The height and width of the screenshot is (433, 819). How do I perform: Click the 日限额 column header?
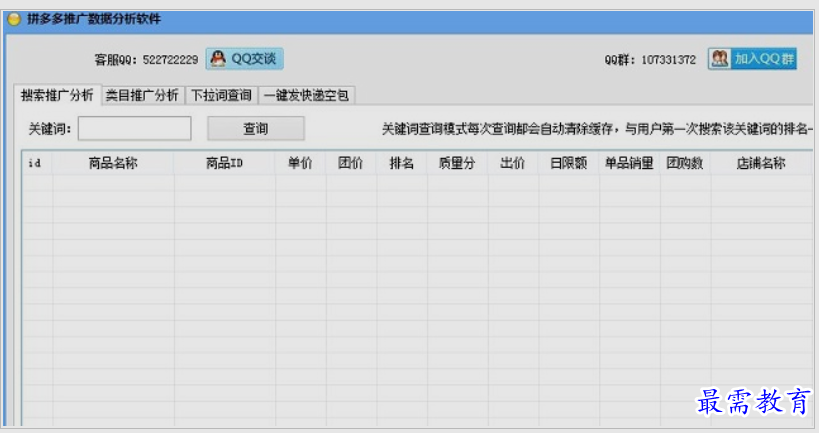point(568,163)
